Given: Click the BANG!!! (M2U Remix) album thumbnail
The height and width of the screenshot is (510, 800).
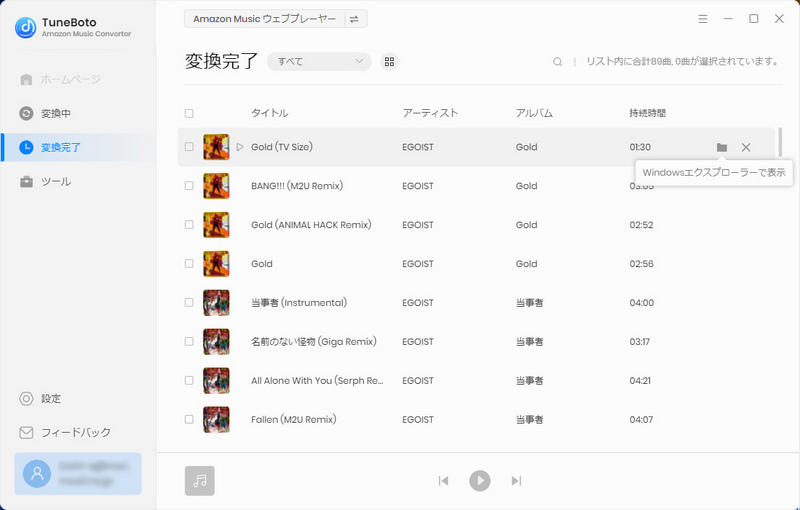Looking at the screenshot, I should click(216, 186).
